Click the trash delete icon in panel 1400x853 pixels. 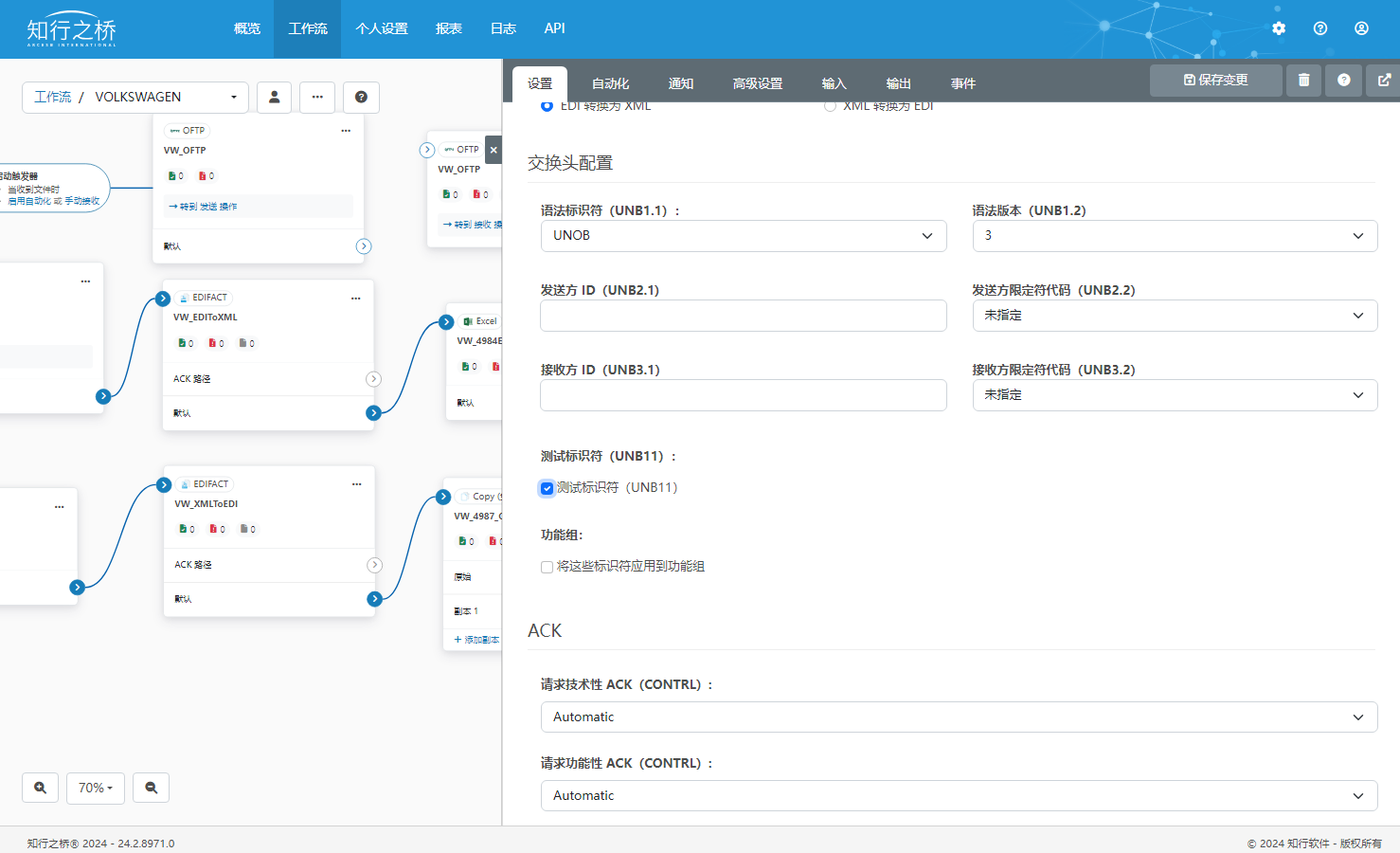(x=1303, y=81)
